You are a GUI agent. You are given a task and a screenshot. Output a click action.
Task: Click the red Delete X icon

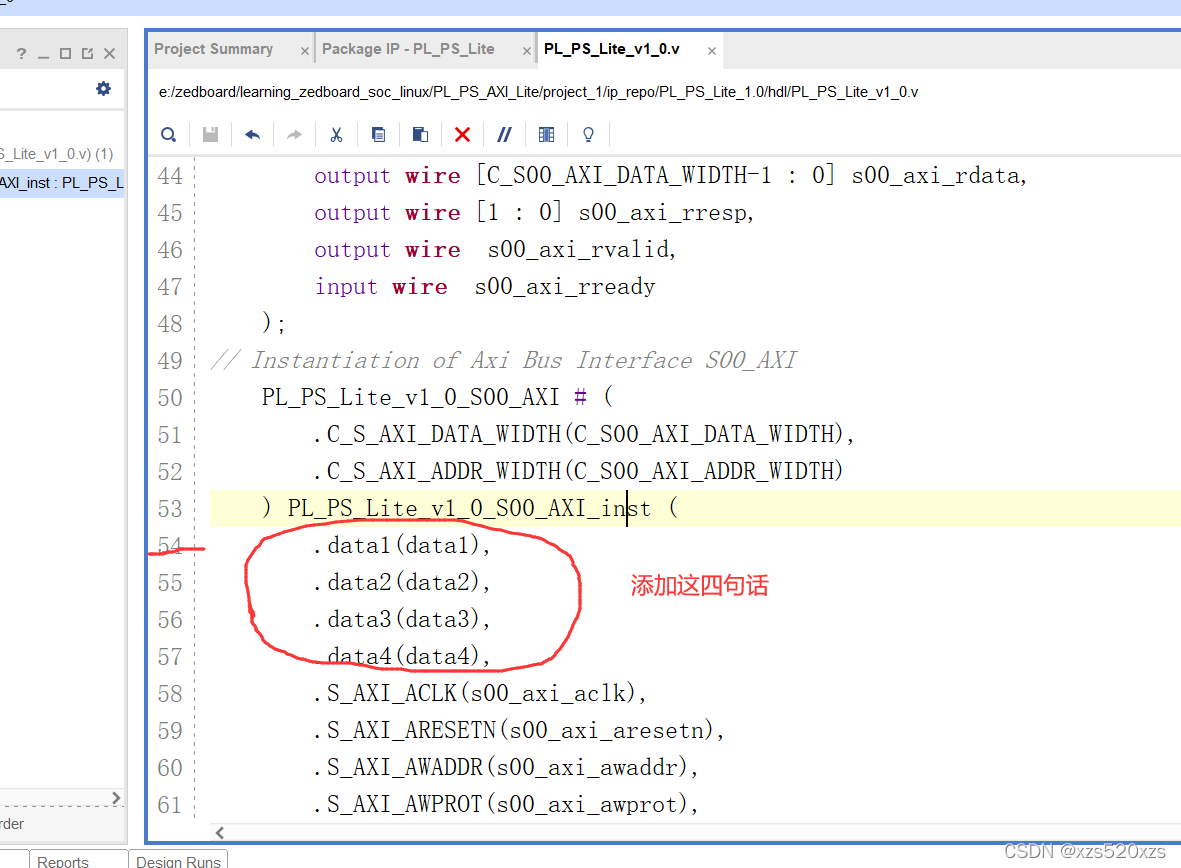pyautogui.click(x=462, y=135)
